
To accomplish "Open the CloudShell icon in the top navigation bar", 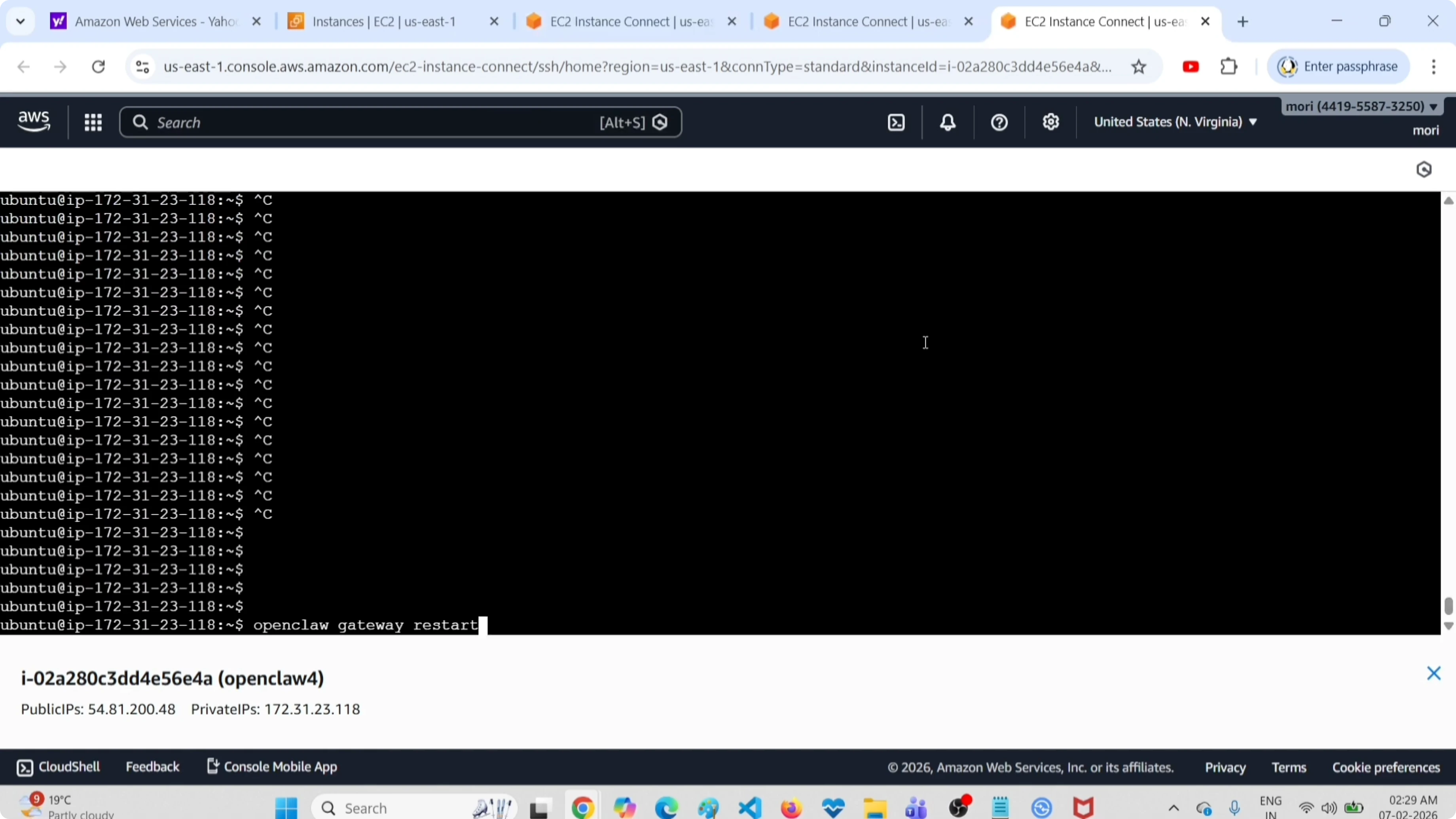I will pos(897,122).
